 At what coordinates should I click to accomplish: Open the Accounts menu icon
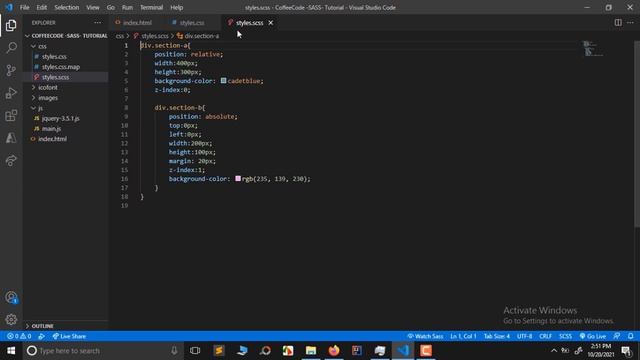[11, 298]
